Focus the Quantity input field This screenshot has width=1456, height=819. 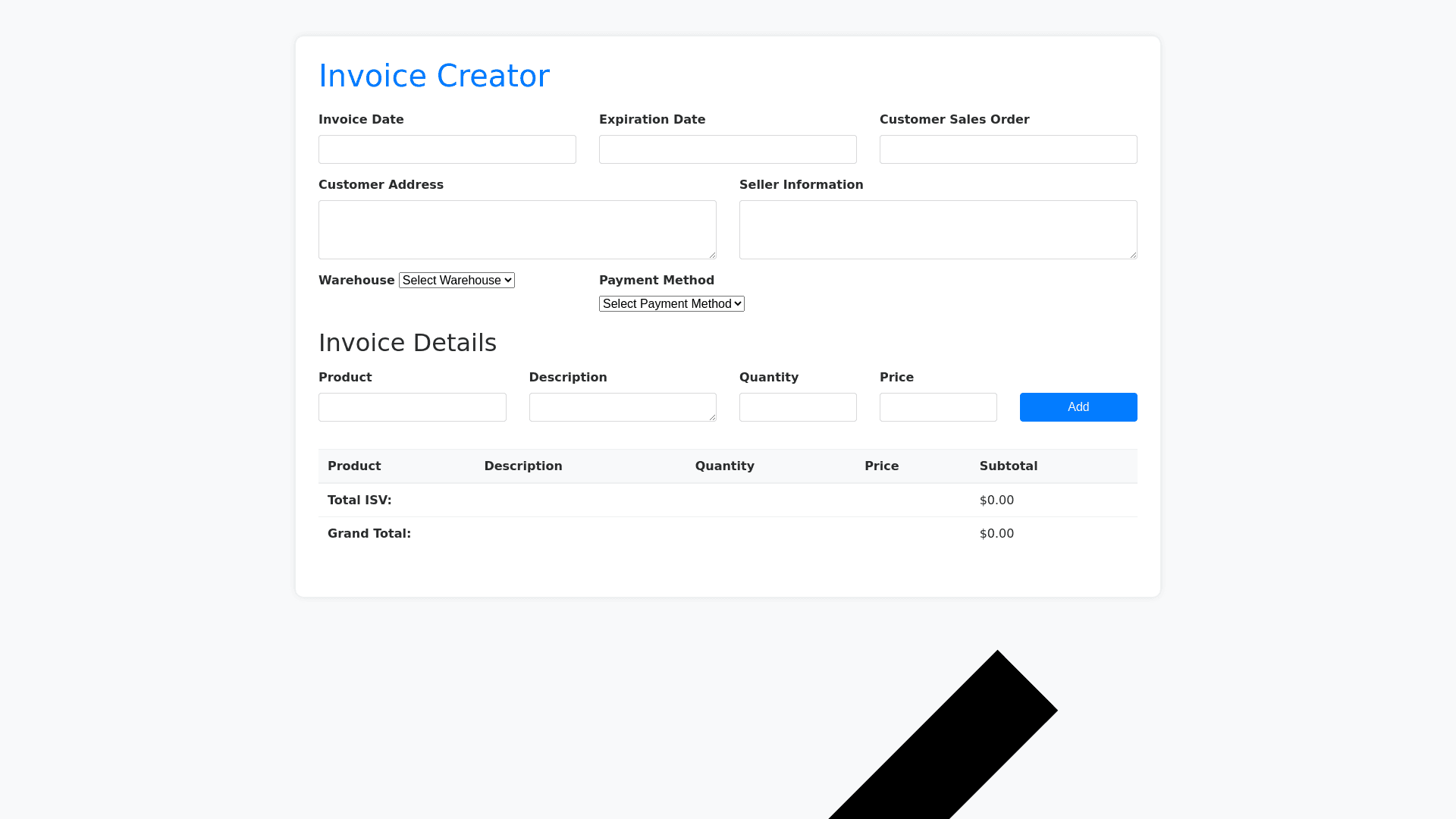tap(797, 407)
